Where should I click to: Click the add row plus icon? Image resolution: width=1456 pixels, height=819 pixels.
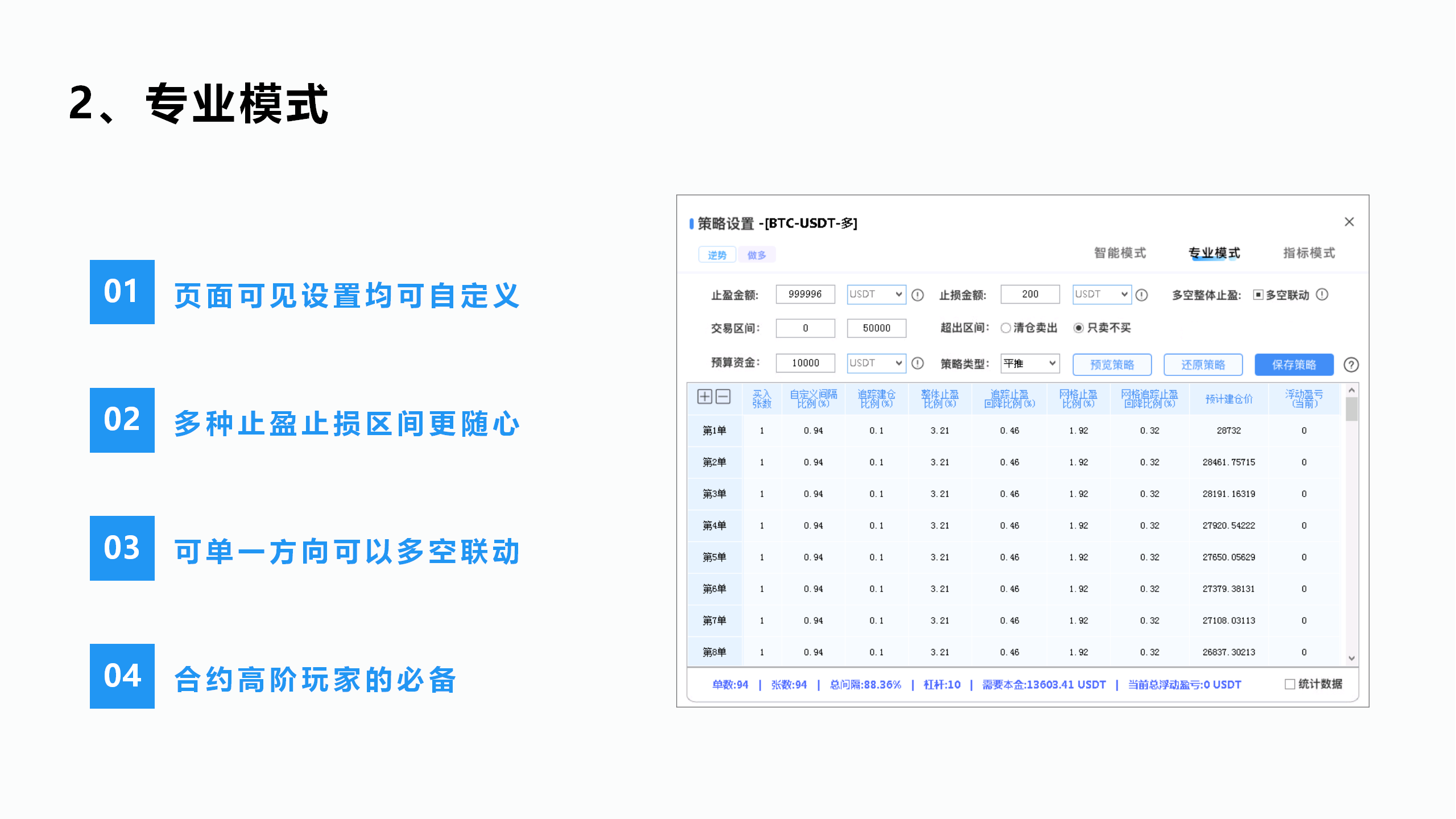[x=705, y=396]
